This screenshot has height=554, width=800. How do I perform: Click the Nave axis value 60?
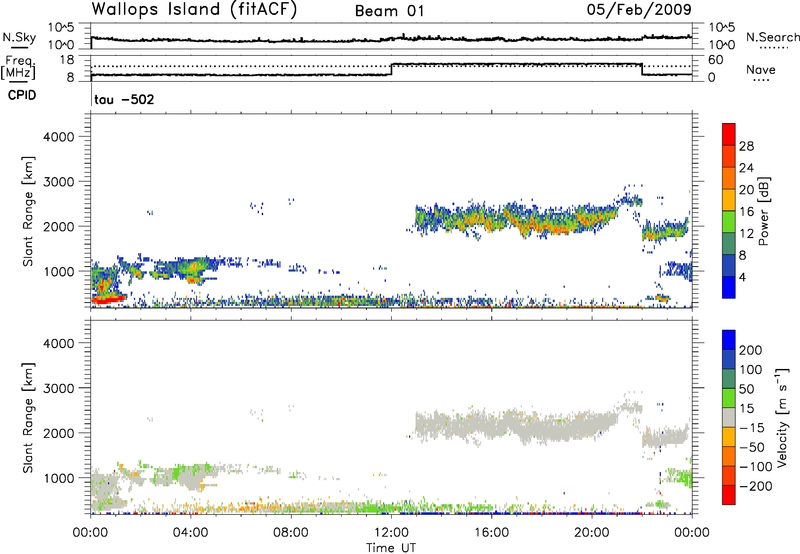point(716,60)
